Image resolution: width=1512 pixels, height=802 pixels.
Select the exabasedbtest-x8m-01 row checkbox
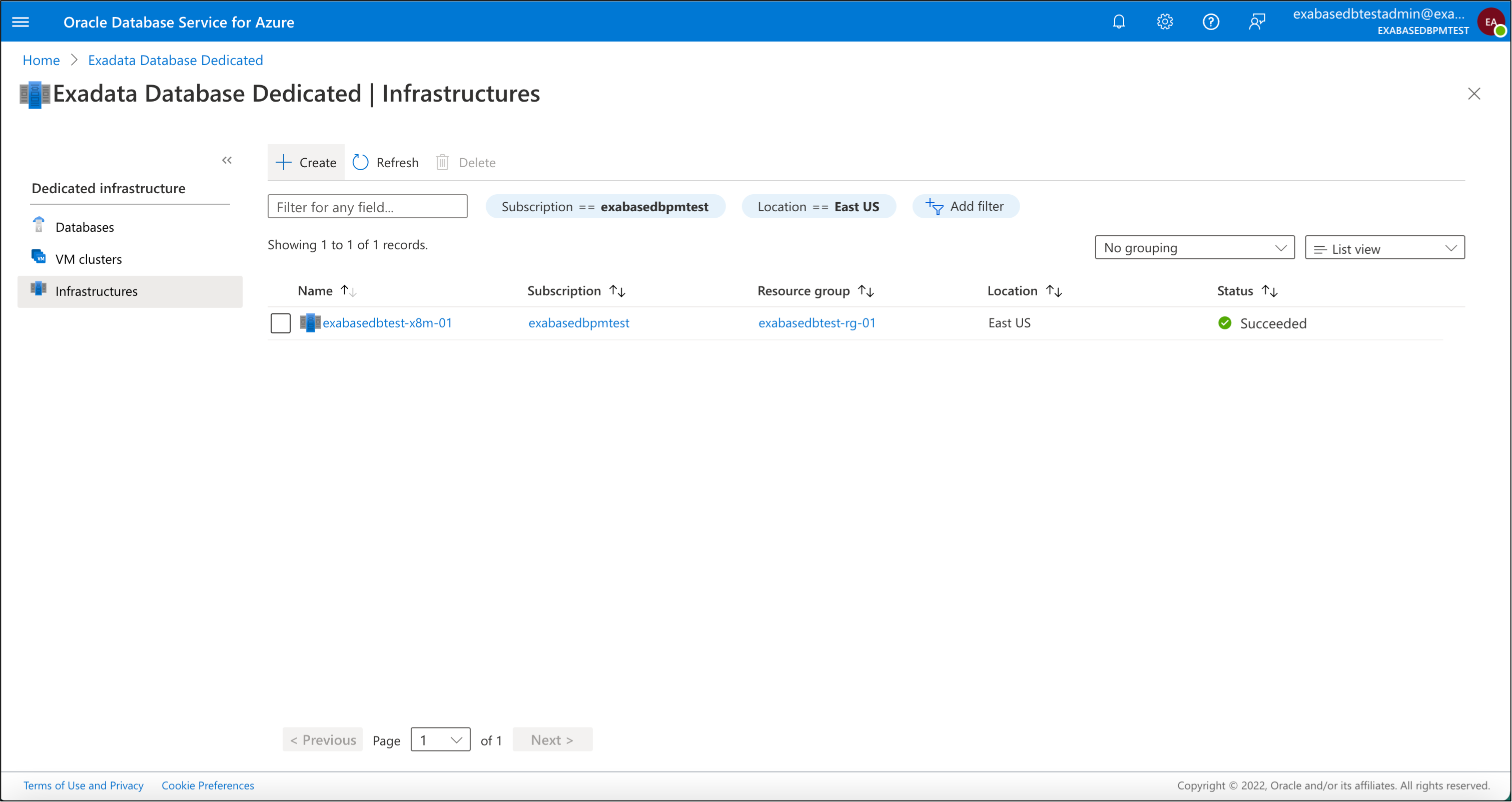(281, 323)
